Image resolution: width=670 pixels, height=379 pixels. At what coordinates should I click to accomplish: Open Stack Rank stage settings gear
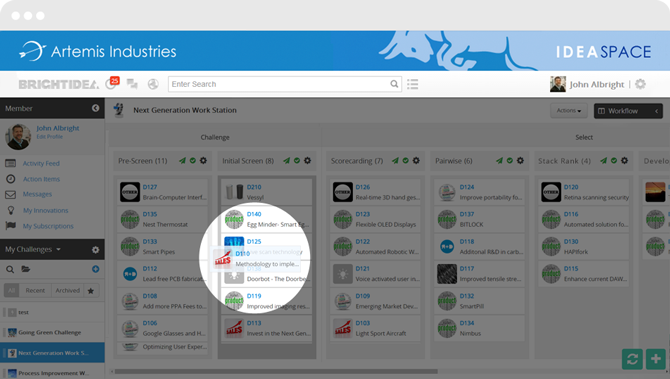pyautogui.click(x=624, y=161)
